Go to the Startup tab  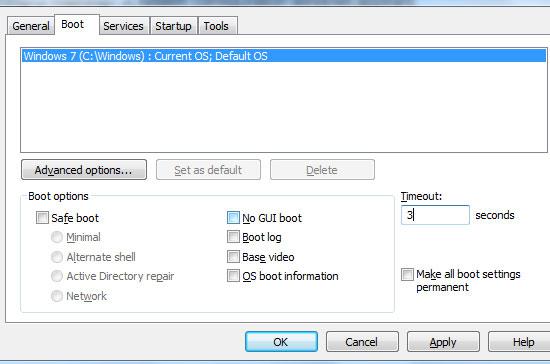[174, 26]
